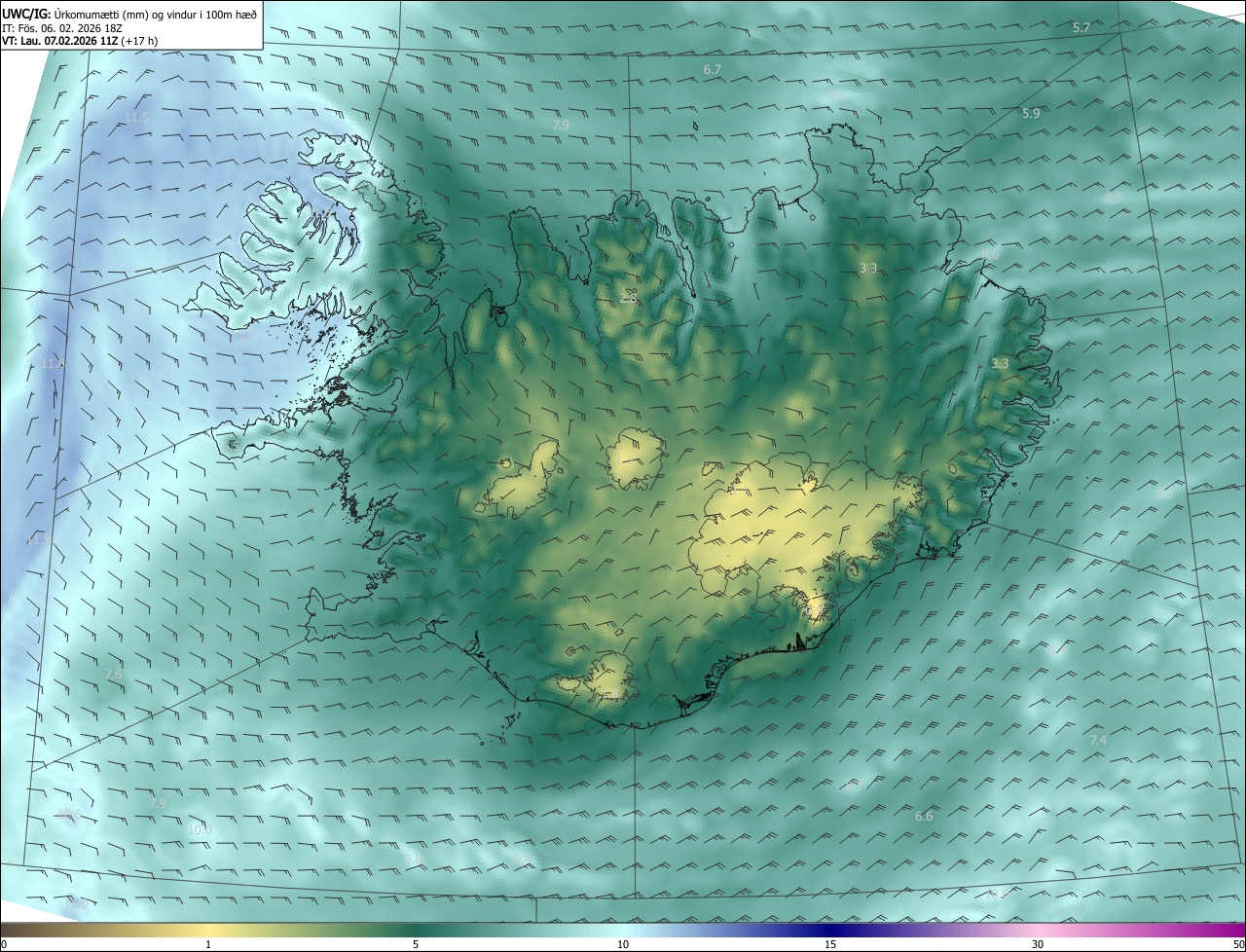1246x952 pixels.
Task: Click the initial time line 'IT: Fös. 06. 02. 2026 18Z'
Action: pos(61,27)
